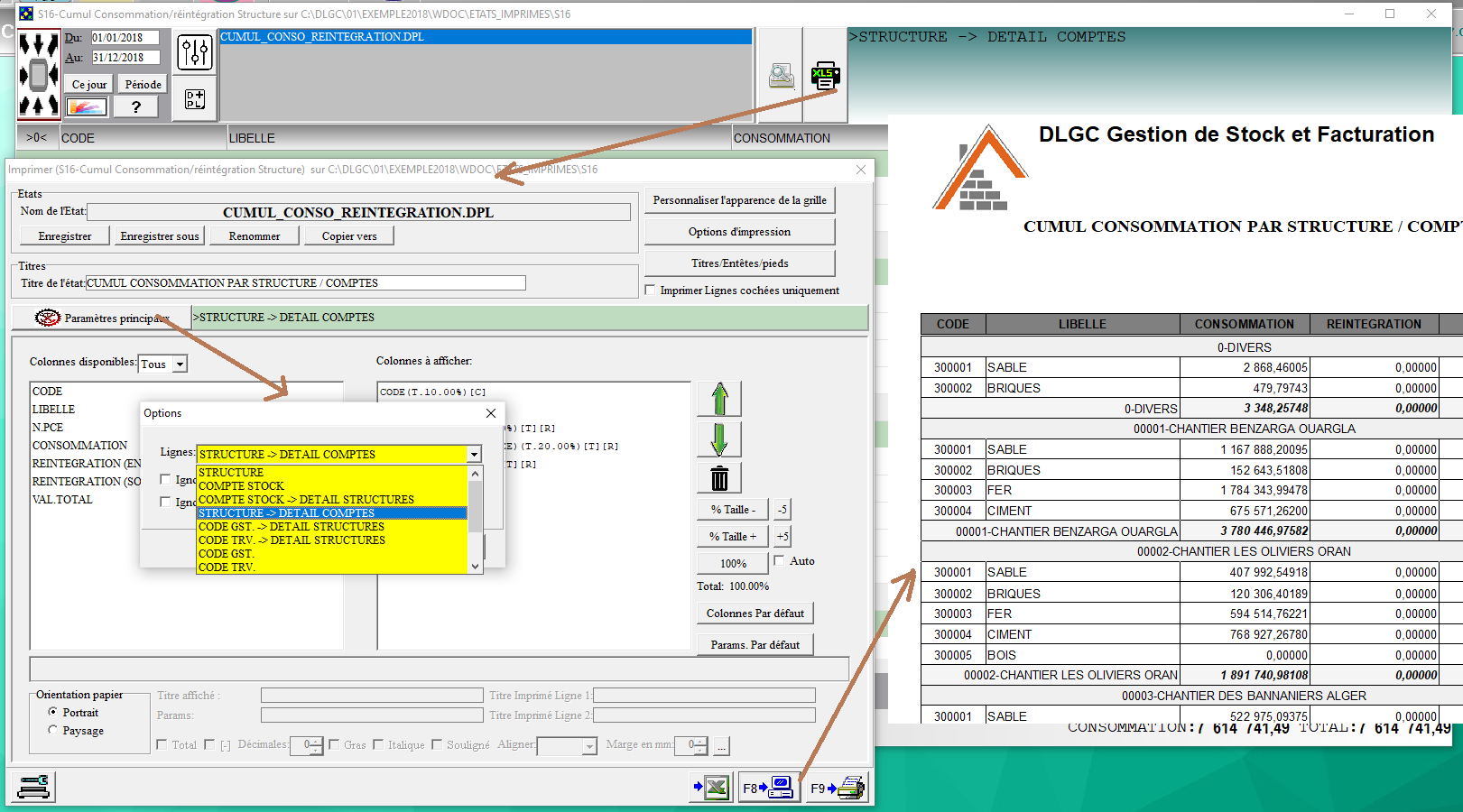
Task: Toggle the Italique checkbox
Action: click(x=378, y=744)
